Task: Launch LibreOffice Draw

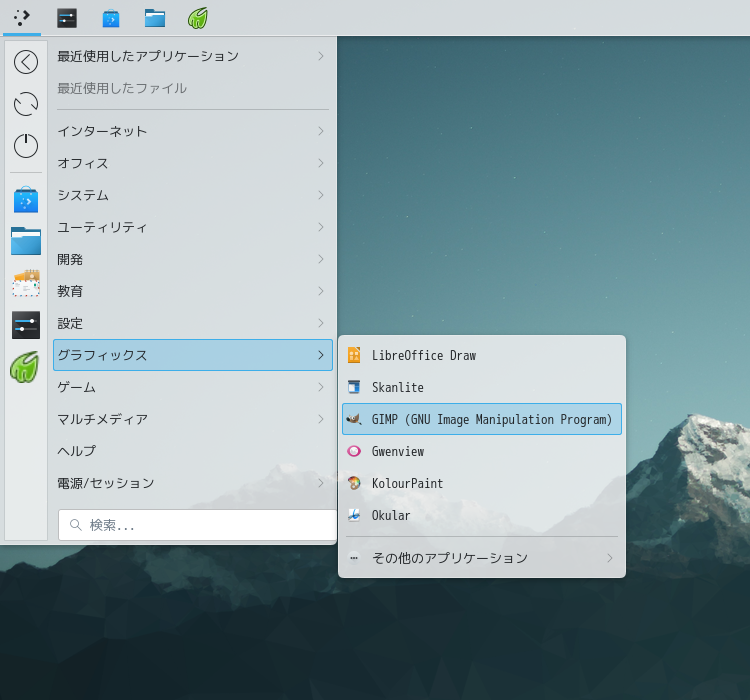Action: pyautogui.click(x=482, y=355)
